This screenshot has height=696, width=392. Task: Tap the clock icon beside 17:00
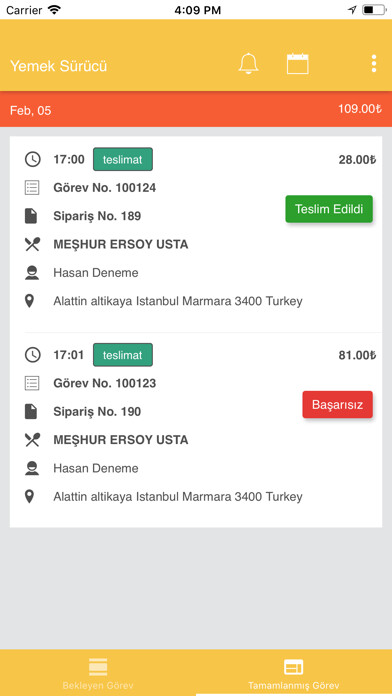32,159
